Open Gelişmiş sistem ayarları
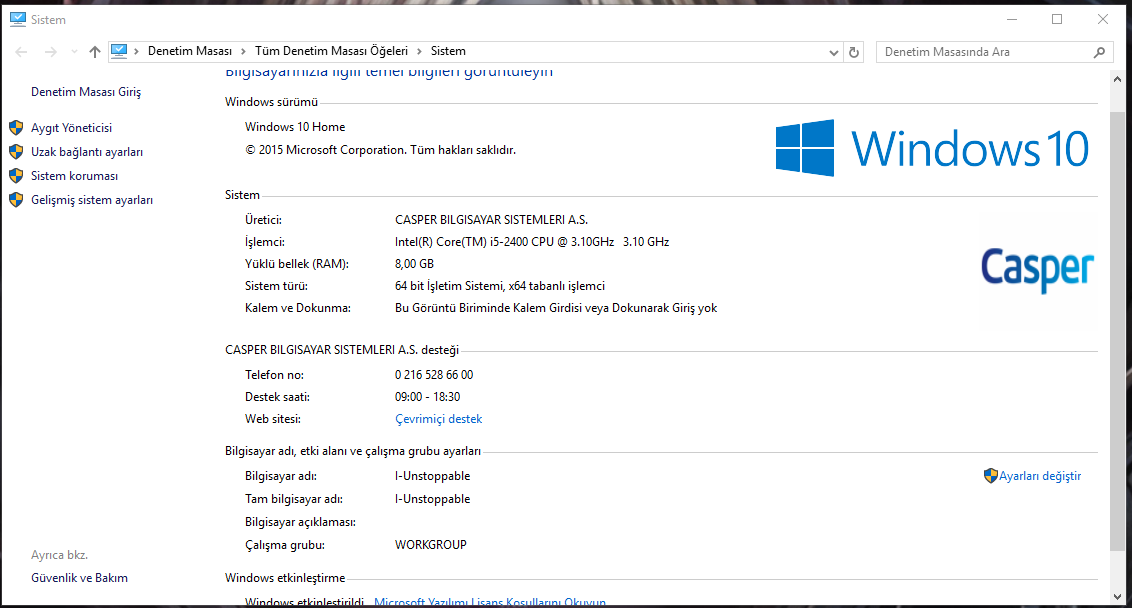This screenshot has height=608, width=1132. (x=92, y=200)
